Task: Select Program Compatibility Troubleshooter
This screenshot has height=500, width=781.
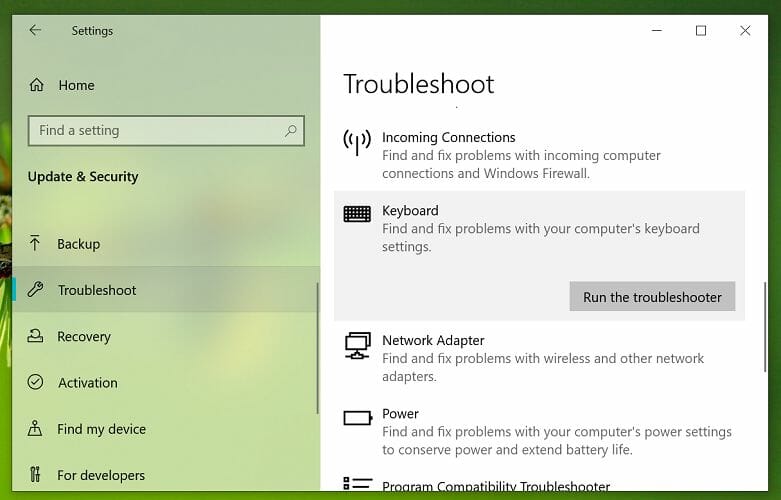Action: click(539, 484)
